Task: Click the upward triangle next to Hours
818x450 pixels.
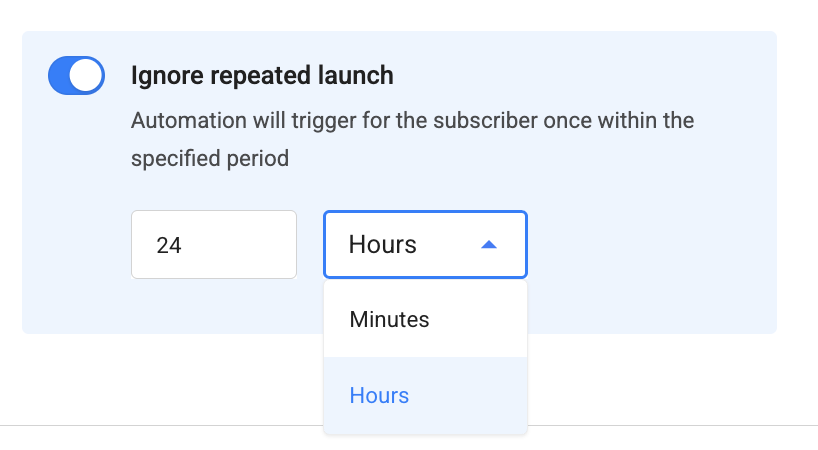Action: coord(489,245)
